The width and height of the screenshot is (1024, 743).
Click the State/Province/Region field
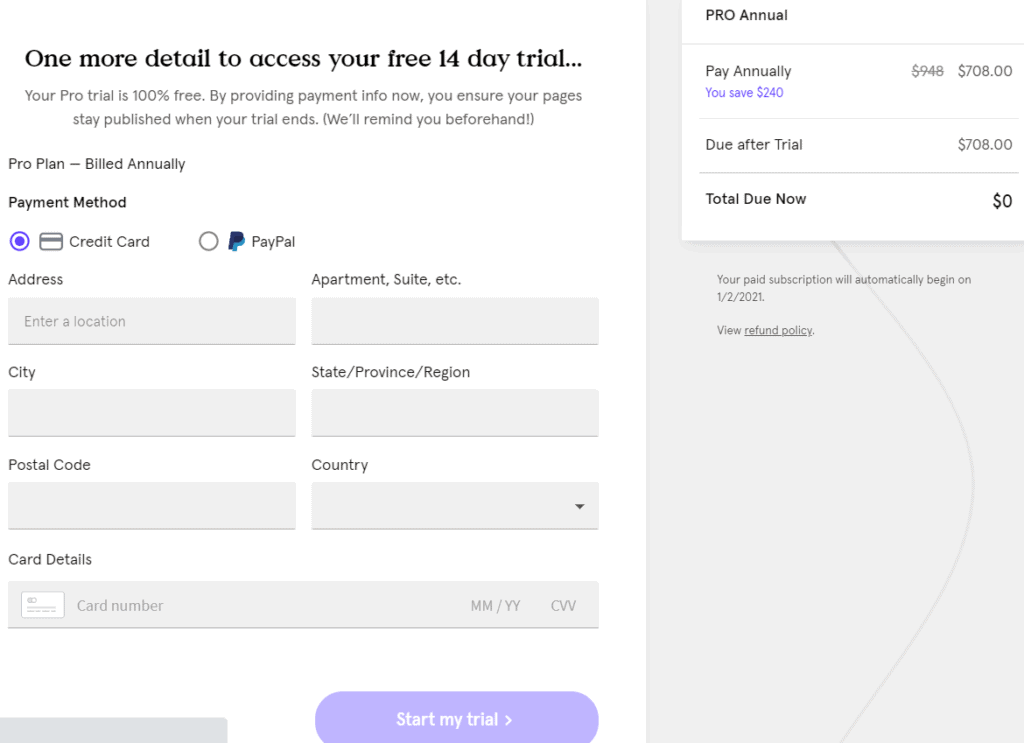pos(455,413)
